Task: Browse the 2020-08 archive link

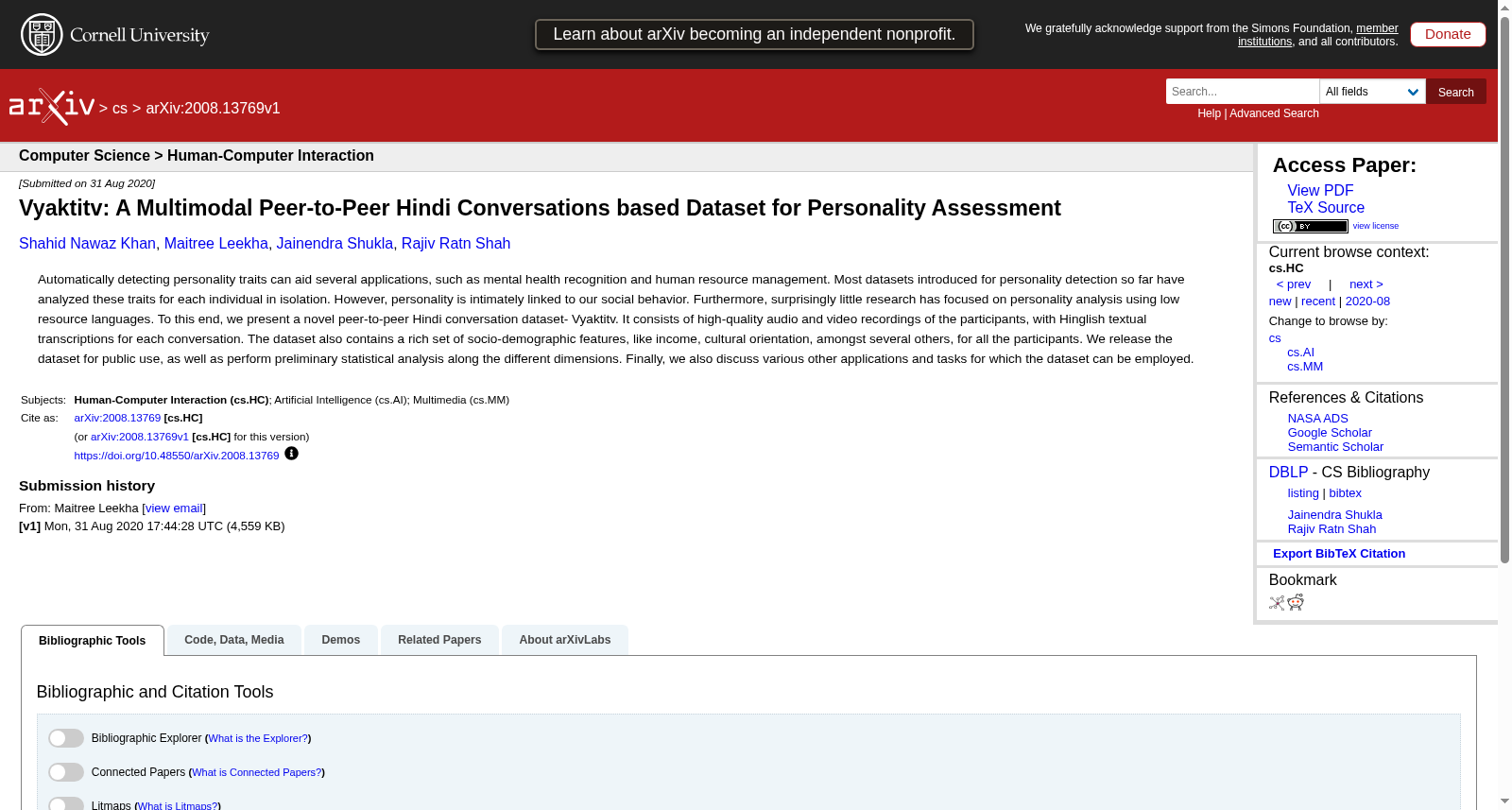Action: (1367, 302)
